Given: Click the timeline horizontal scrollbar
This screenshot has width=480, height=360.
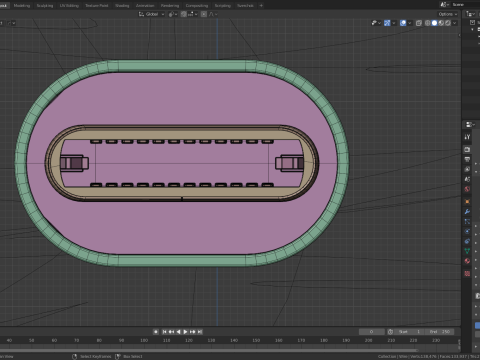Looking at the screenshot, I should 208,350.
